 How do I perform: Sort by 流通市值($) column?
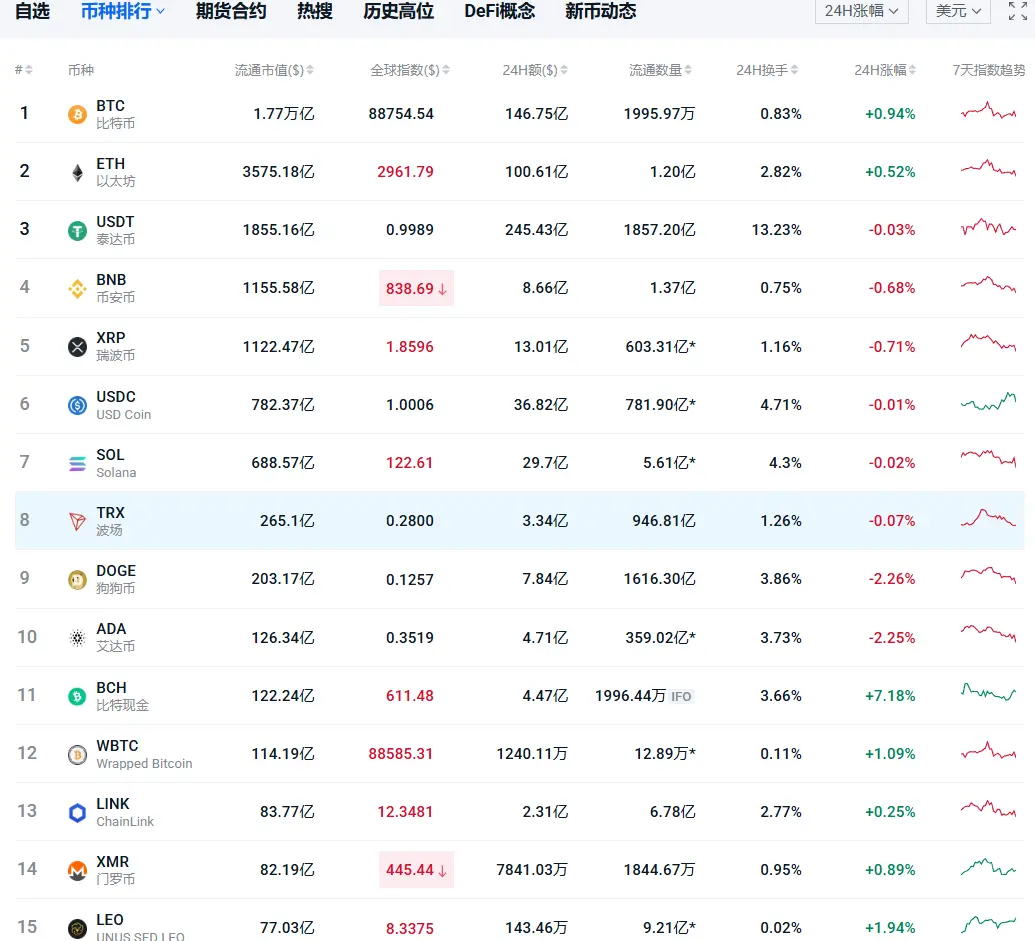pos(274,70)
